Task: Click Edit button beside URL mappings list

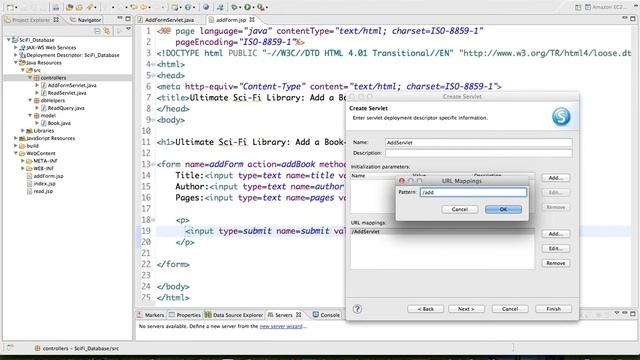Action: point(556,248)
